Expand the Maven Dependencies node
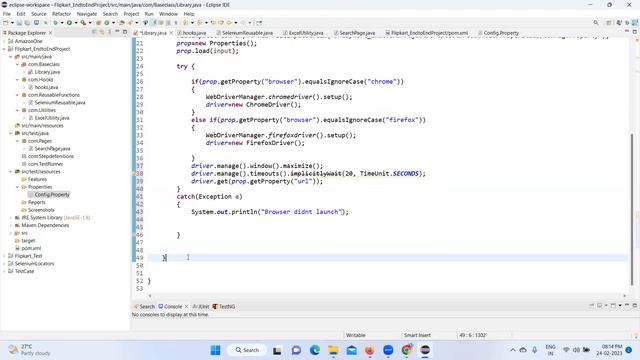Screen dimensions: 640x360 [11, 225]
